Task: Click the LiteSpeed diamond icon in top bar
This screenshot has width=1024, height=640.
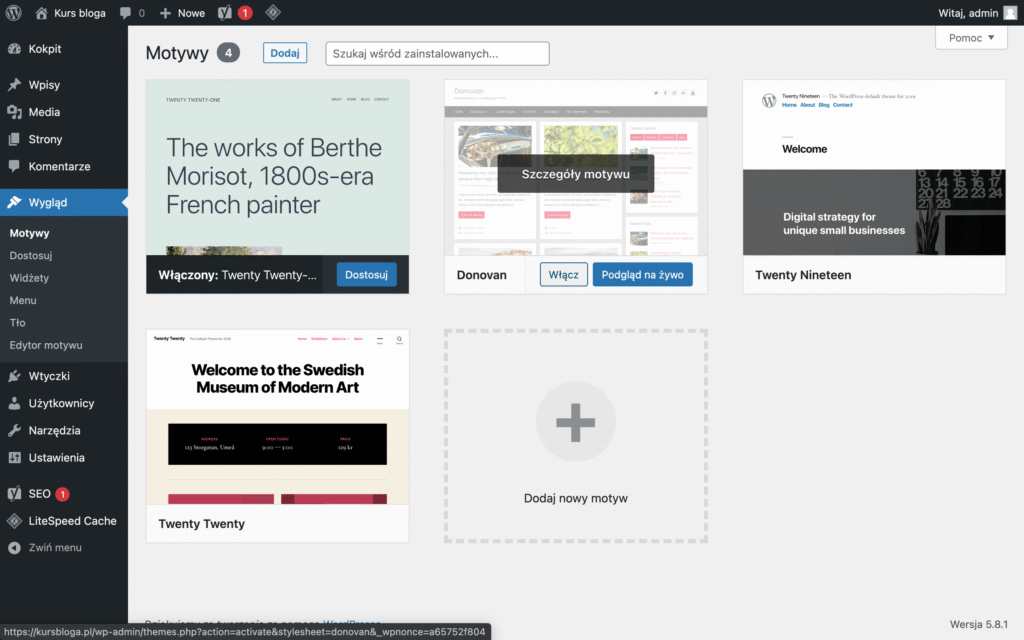Action: coord(272,13)
